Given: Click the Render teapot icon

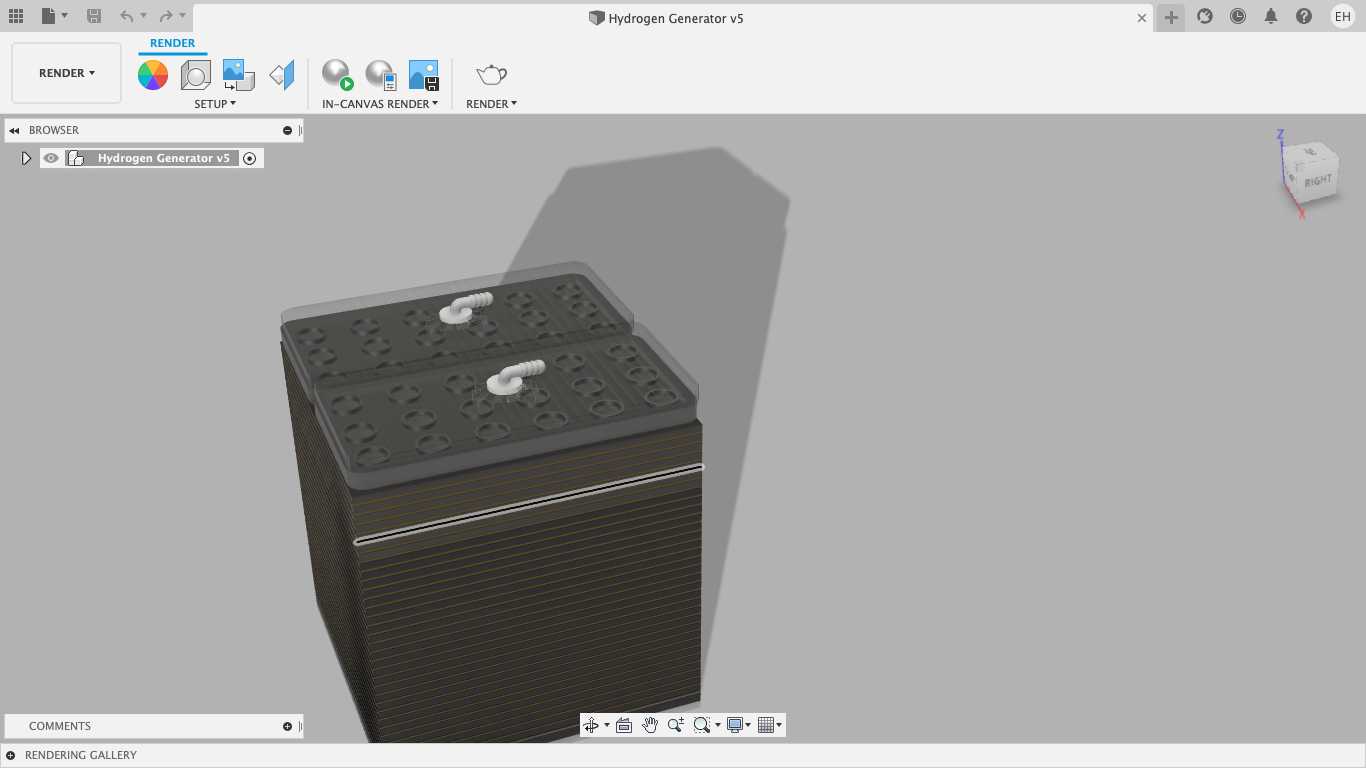Looking at the screenshot, I should (x=491, y=75).
